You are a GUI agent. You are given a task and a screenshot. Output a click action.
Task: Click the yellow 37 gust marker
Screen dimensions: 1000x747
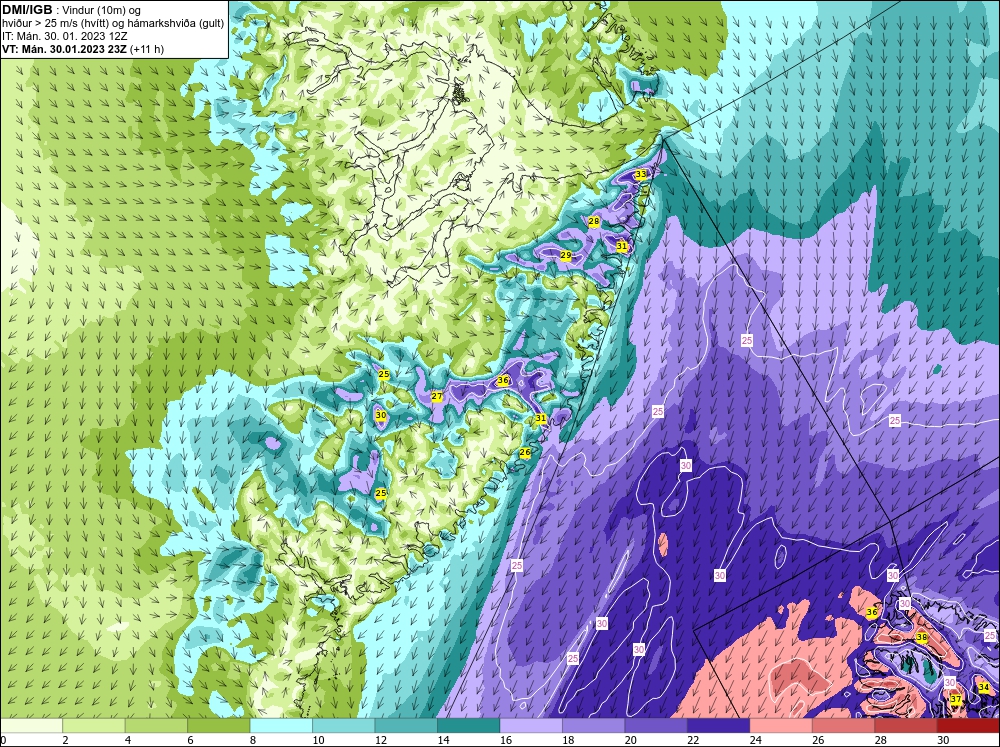pyautogui.click(x=955, y=699)
